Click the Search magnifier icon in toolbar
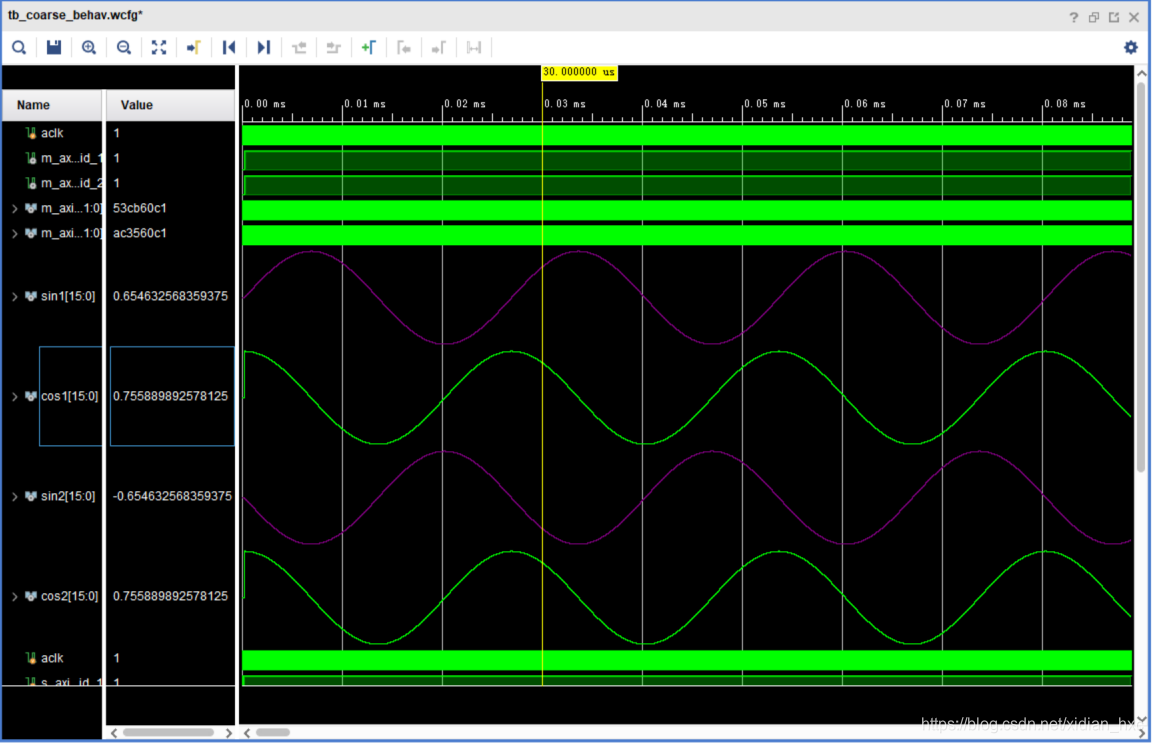Screen dimensions: 1153x743 click(x=19, y=48)
